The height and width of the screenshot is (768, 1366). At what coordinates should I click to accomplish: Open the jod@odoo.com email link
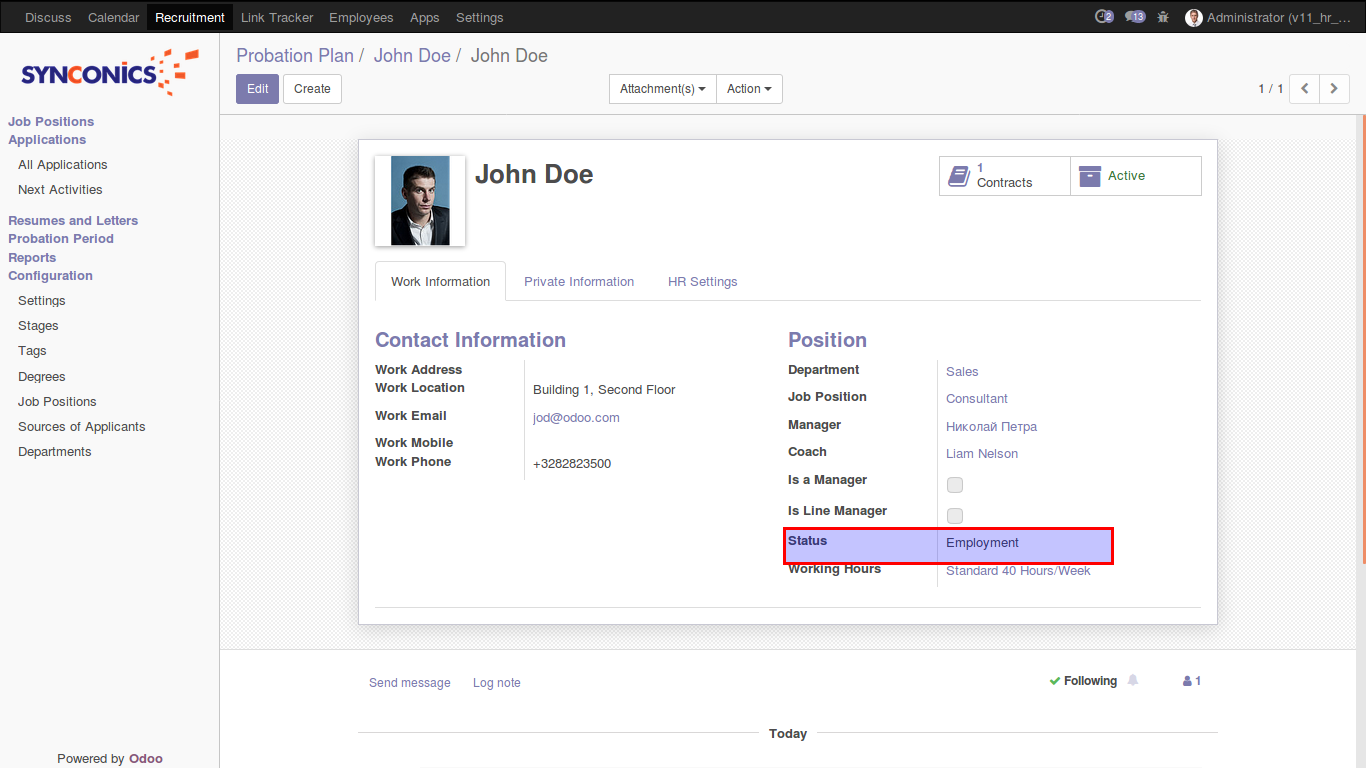coord(576,418)
